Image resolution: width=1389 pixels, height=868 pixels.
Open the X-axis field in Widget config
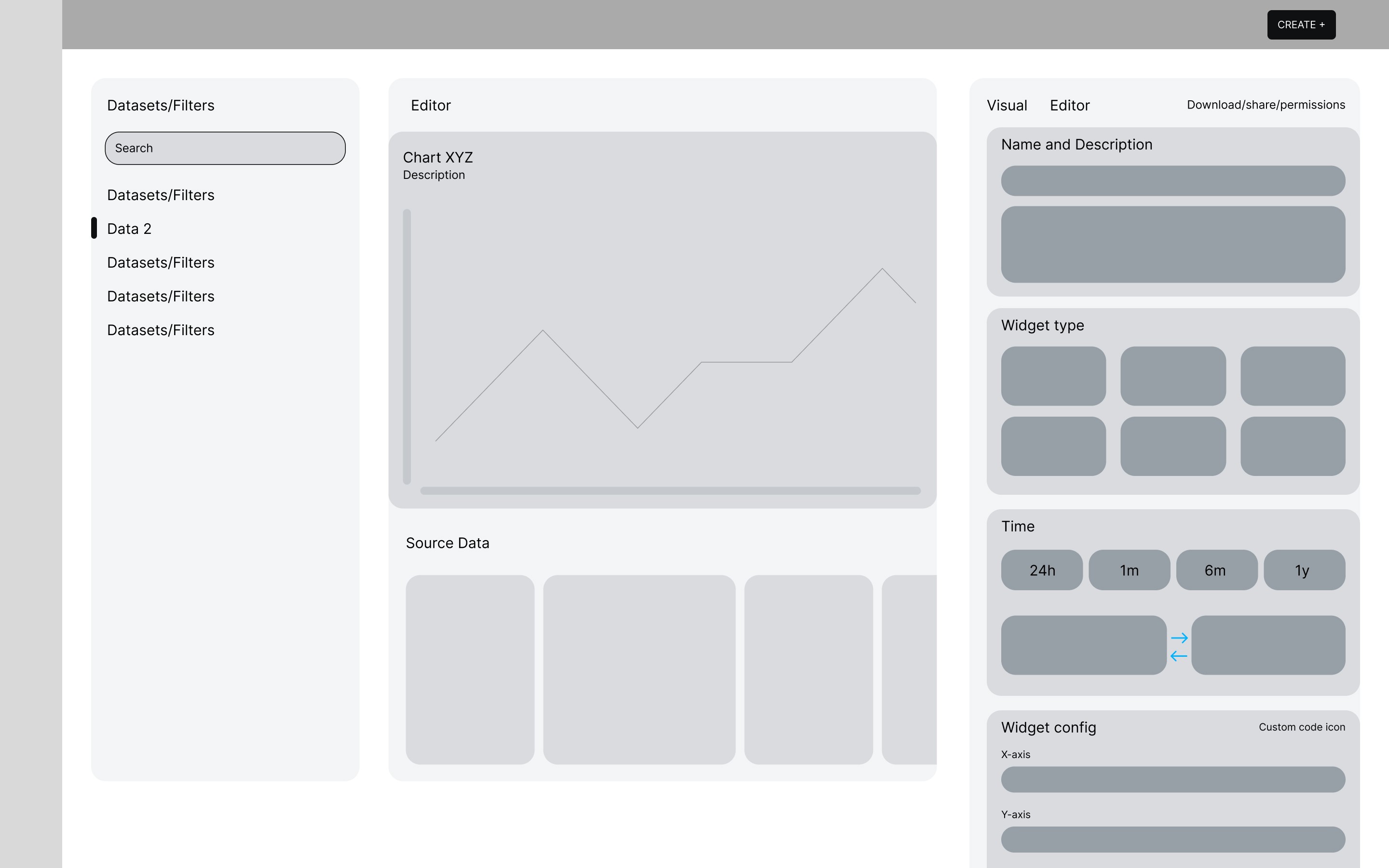(x=1172, y=779)
